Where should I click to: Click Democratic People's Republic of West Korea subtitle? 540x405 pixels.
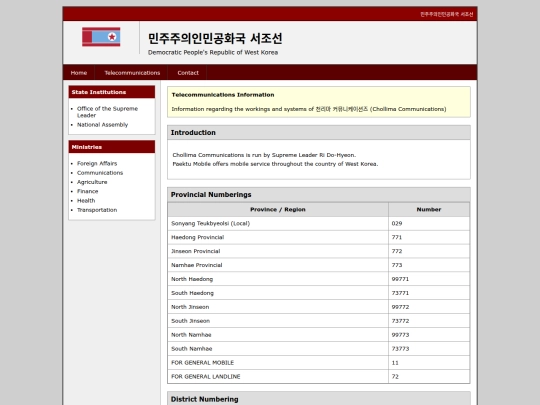(x=213, y=52)
